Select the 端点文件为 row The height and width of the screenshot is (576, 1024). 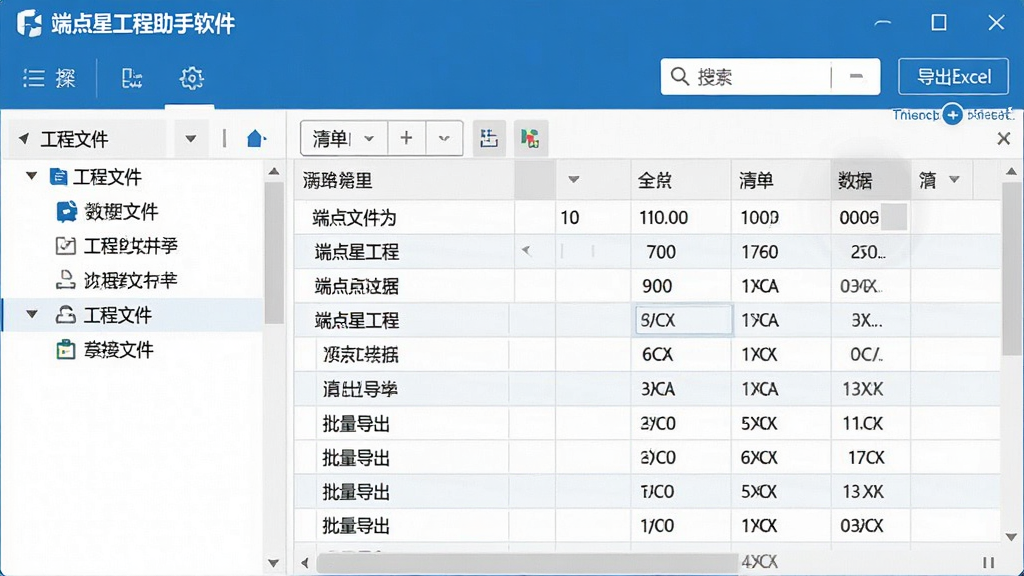pyautogui.click(x=647, y=217)
